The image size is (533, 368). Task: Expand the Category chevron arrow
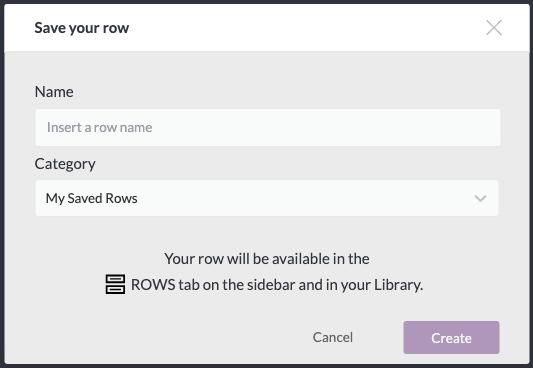point(480,198)
